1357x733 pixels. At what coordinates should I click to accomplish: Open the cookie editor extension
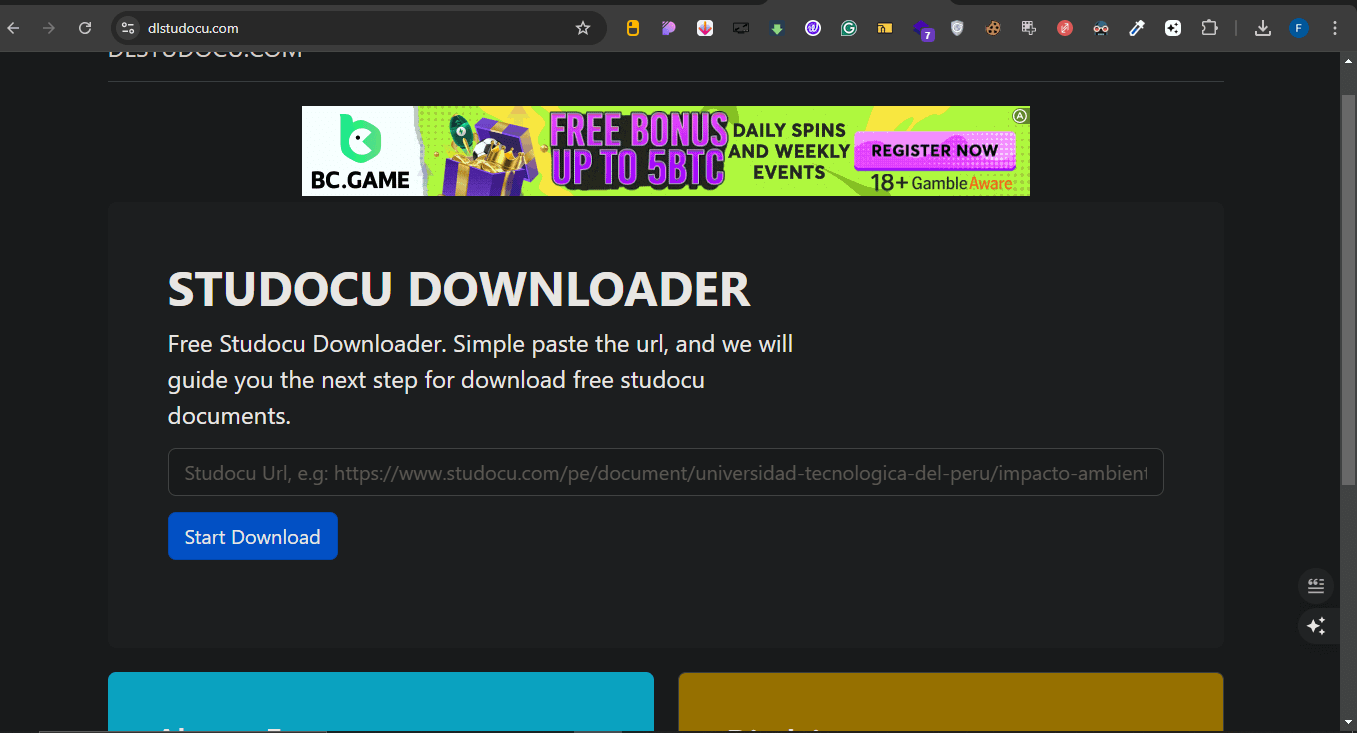(x=993, y=27)
